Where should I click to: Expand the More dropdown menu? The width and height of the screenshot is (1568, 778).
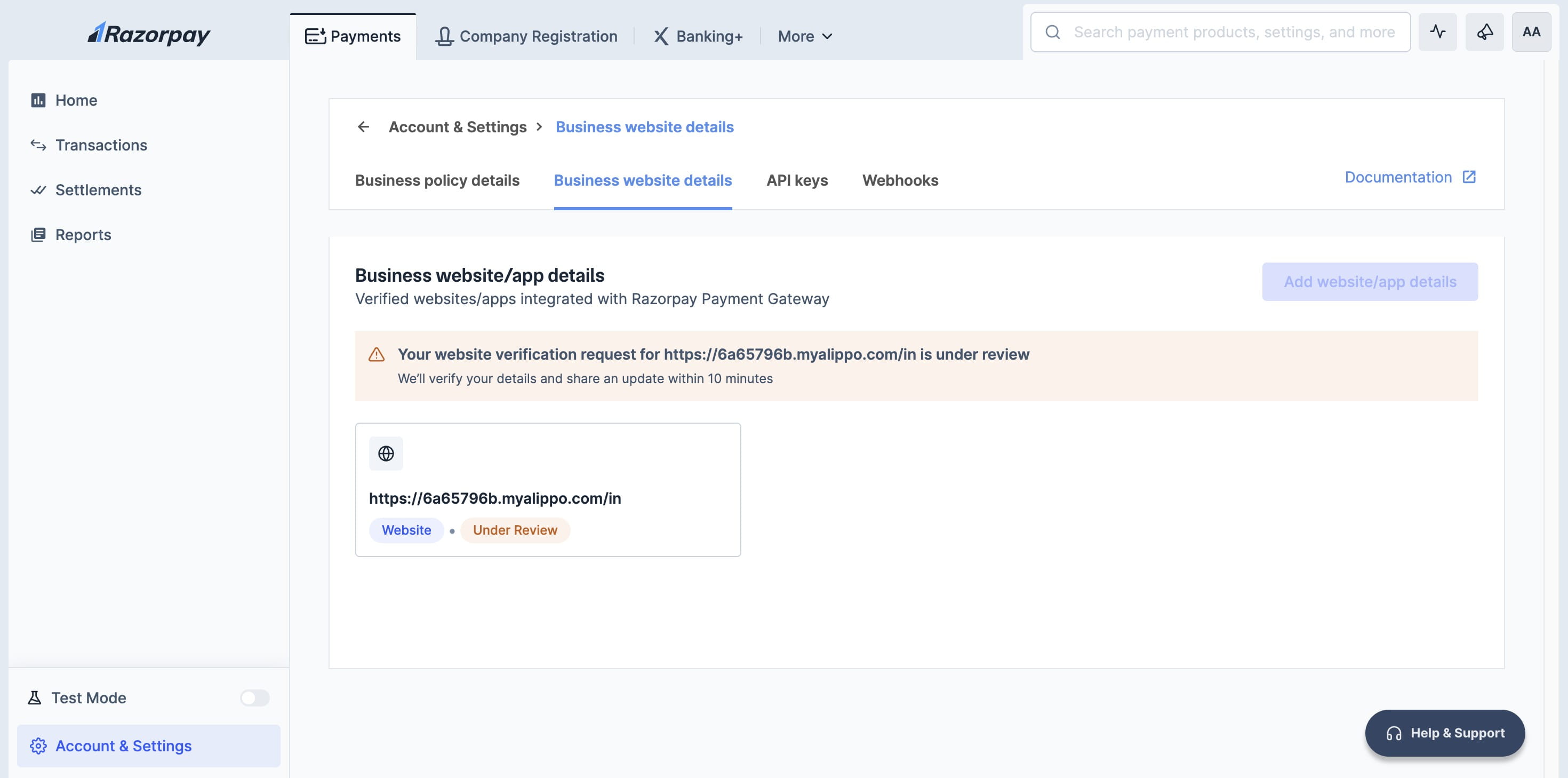click(805, 37)
